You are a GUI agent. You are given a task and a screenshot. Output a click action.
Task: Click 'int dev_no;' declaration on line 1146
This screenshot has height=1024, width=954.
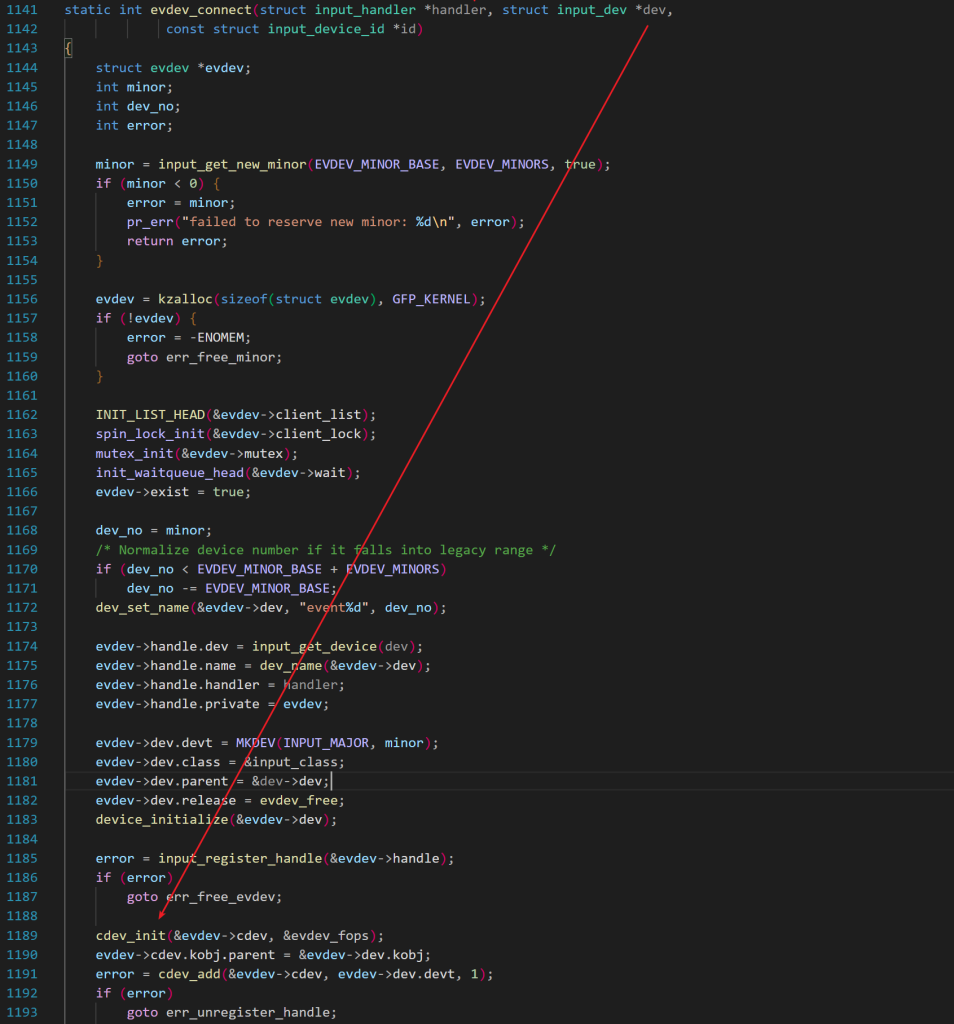[138, 106]
